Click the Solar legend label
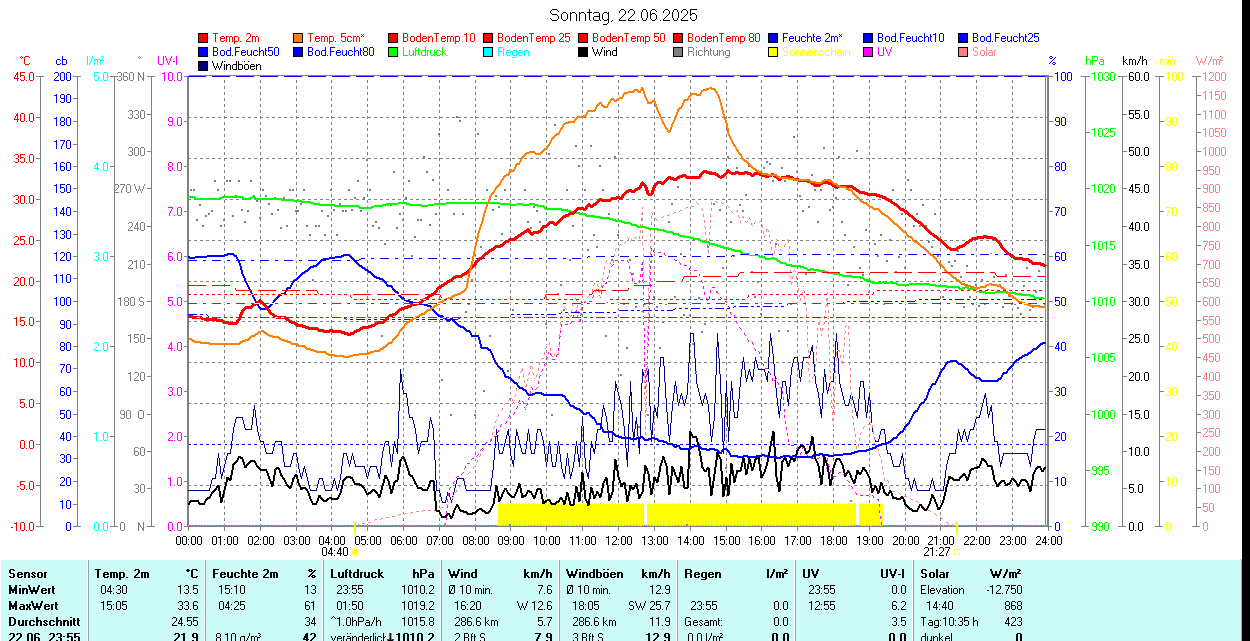This screenshot has width=1250, height=641. click(984, 52)
